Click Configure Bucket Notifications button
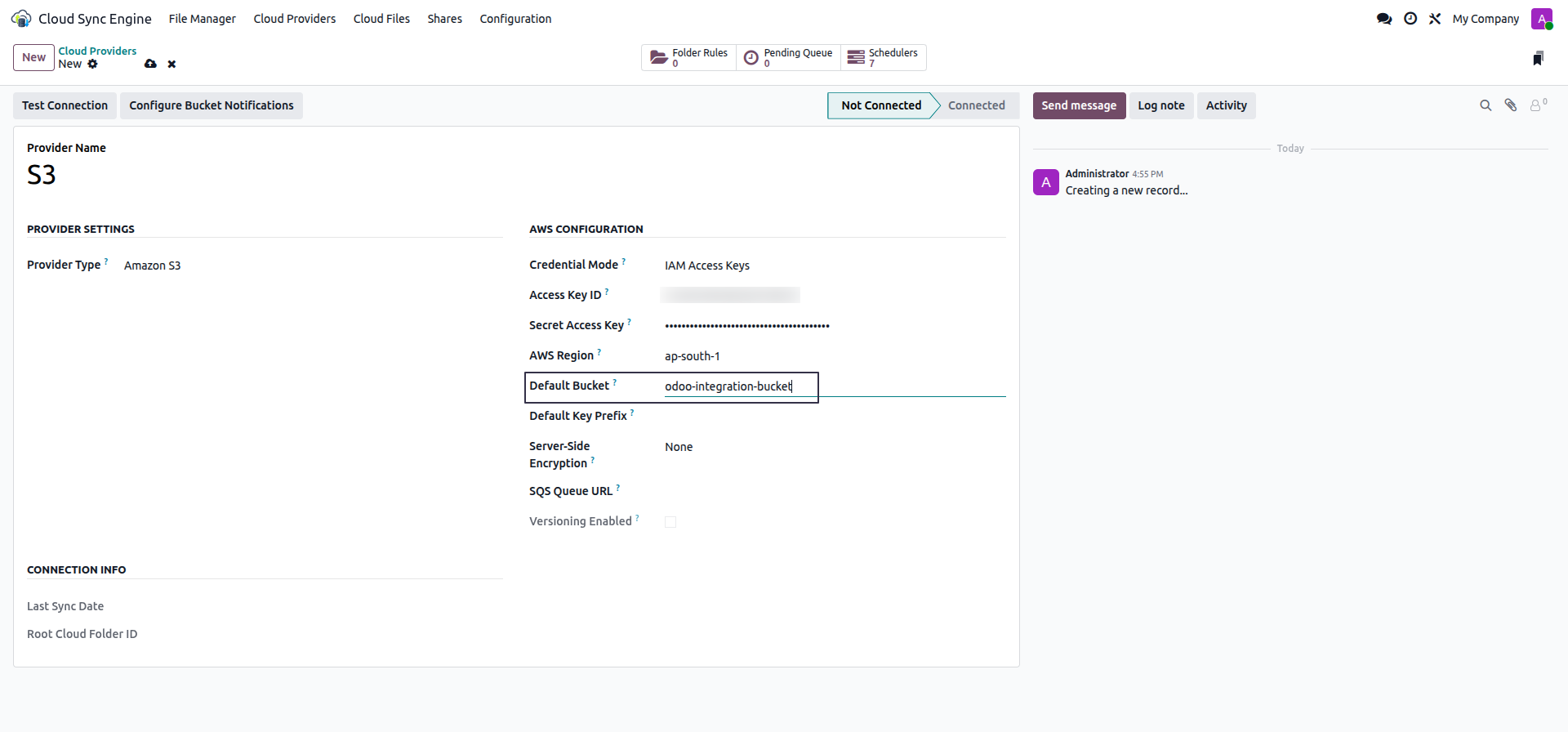Image resolution: width=1568 pixels, height=732 pixels. (212, 105)
